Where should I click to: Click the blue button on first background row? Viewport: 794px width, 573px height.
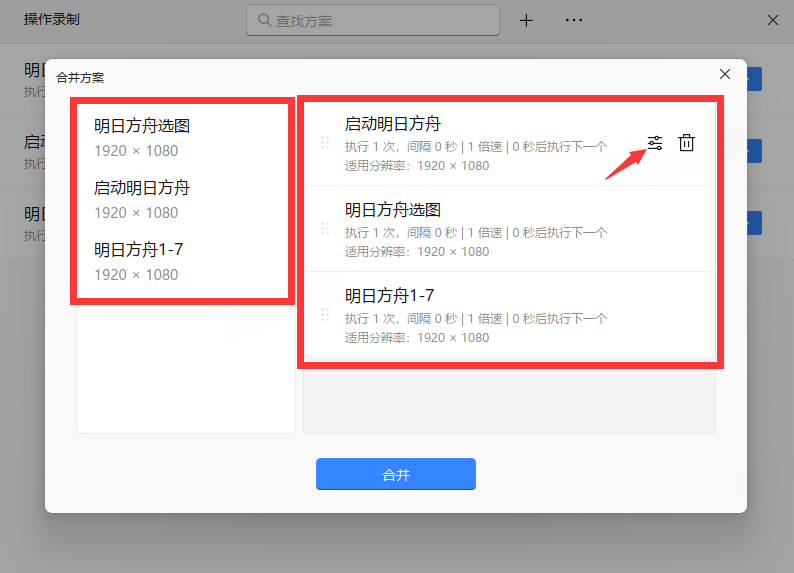pos(754,80)
